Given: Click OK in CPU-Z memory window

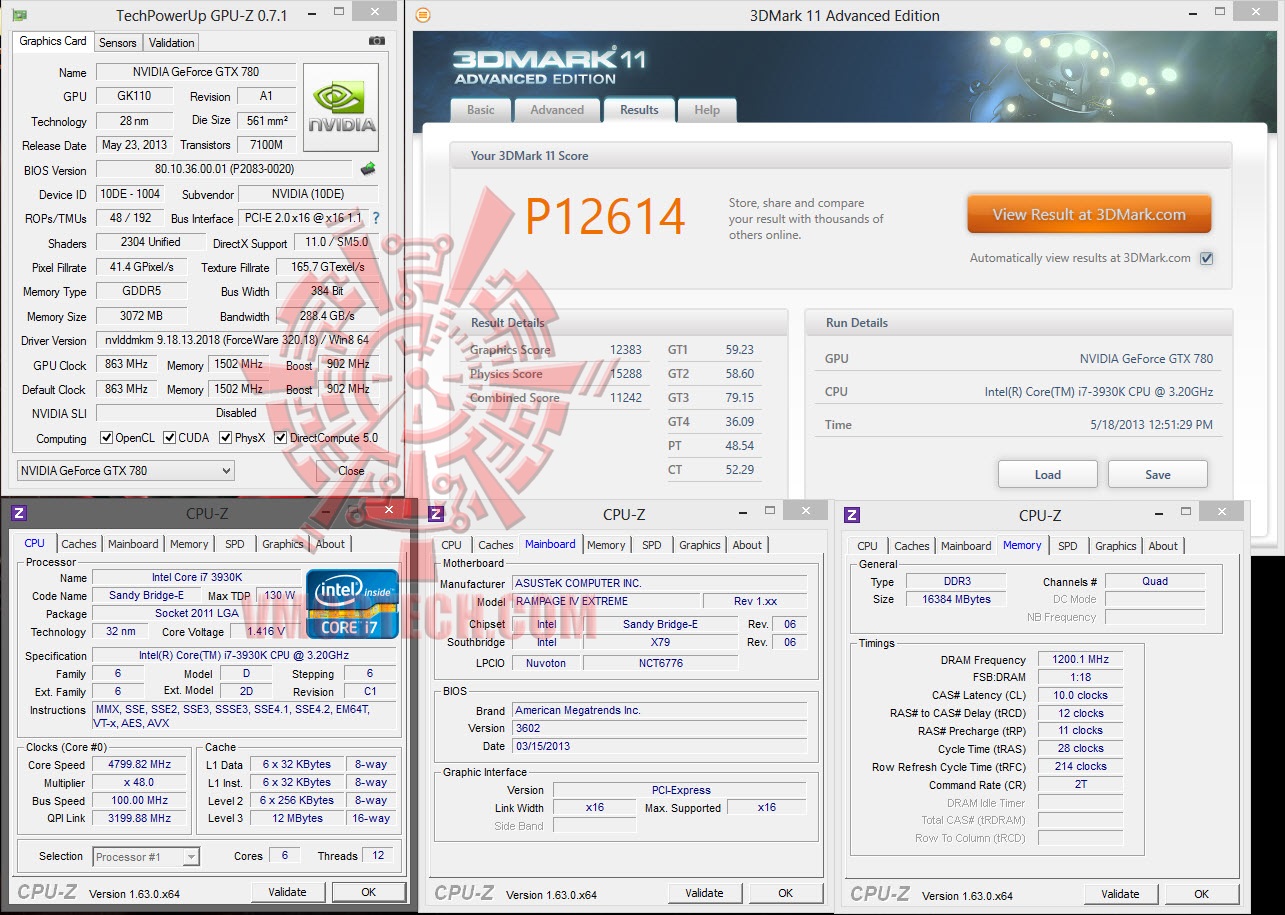Looking at the screenshot, I should point(1202,894).
